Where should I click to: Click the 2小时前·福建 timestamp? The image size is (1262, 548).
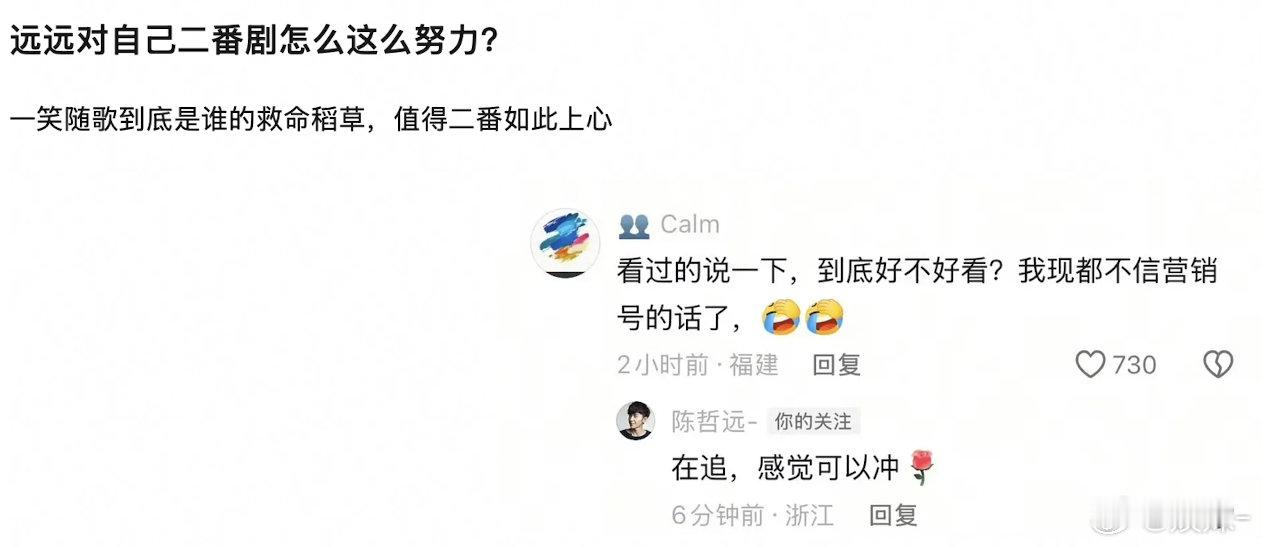(x=698, y=365)
